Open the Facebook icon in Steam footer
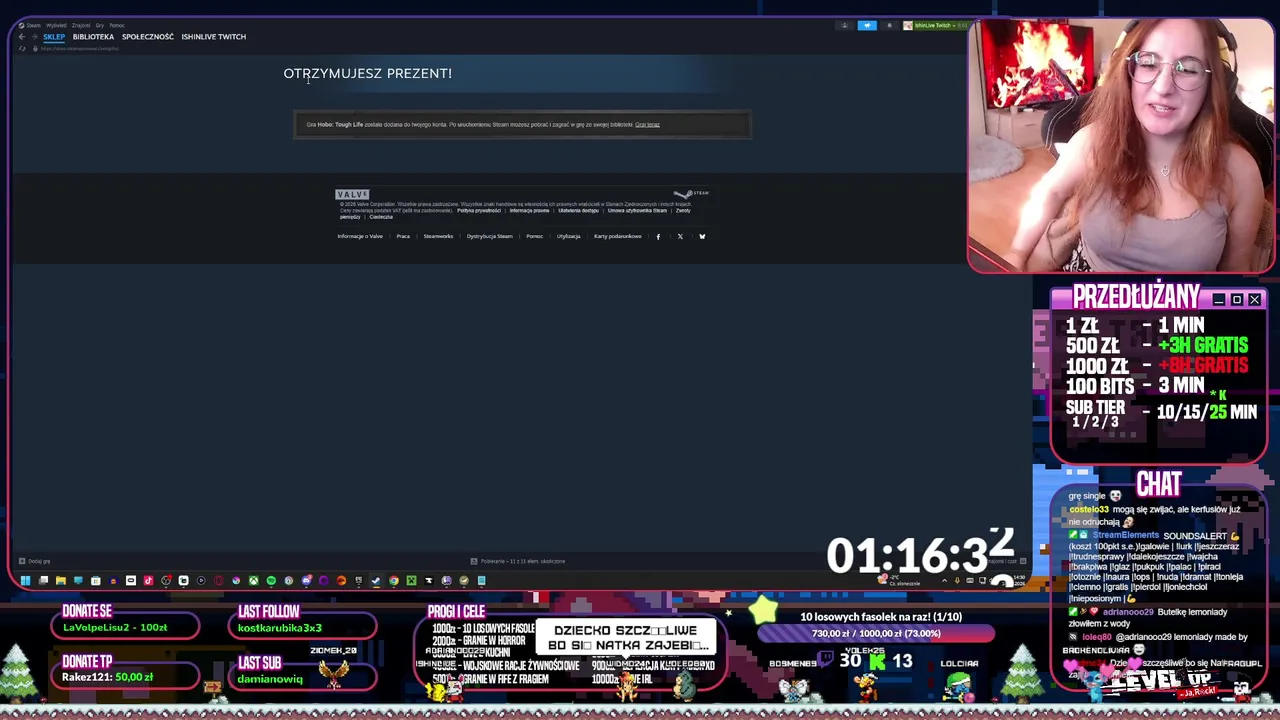This screenshot has width=1280, height=720. (x=658, y=236)
